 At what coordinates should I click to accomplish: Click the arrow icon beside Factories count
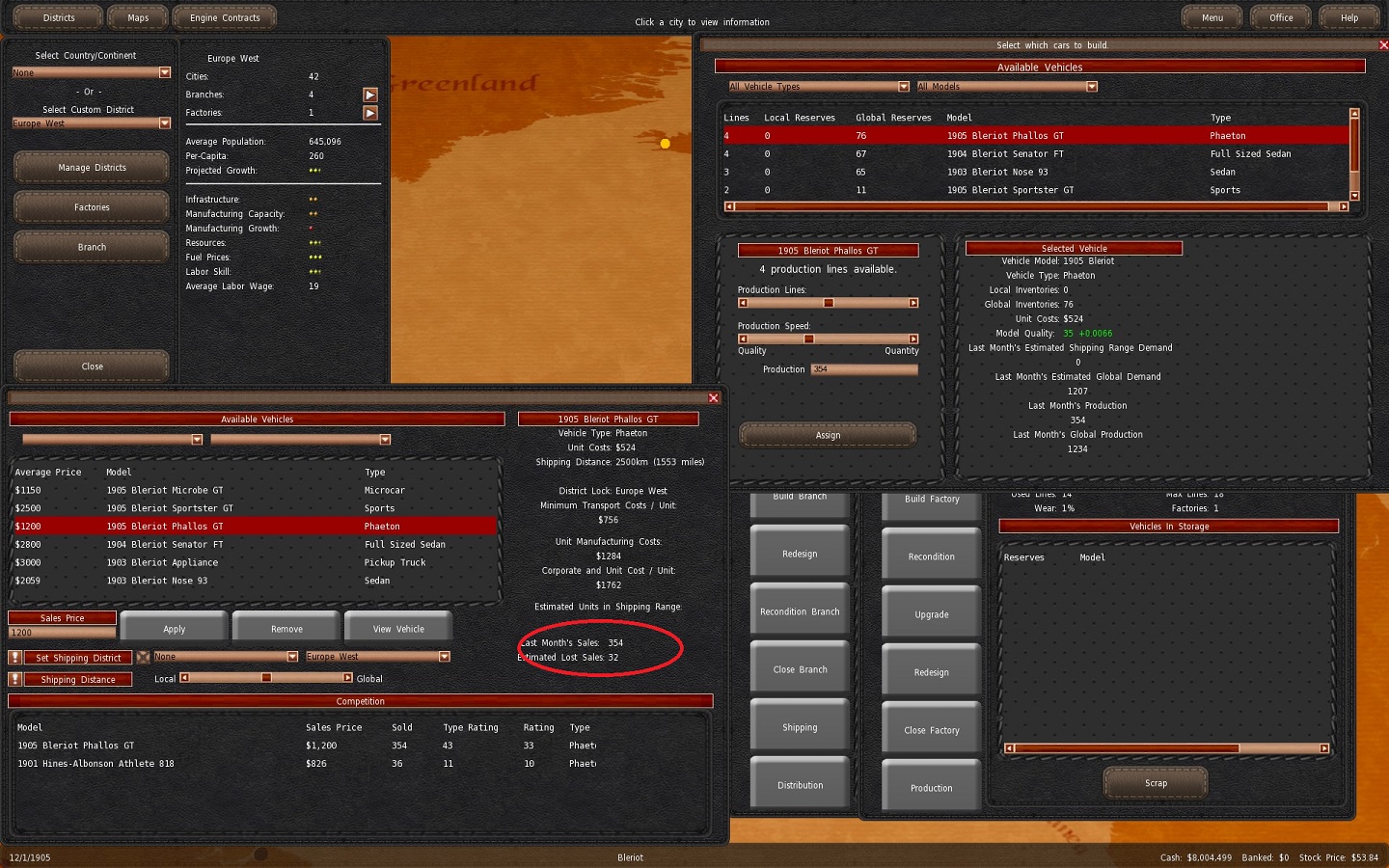[x=369, y=113]
